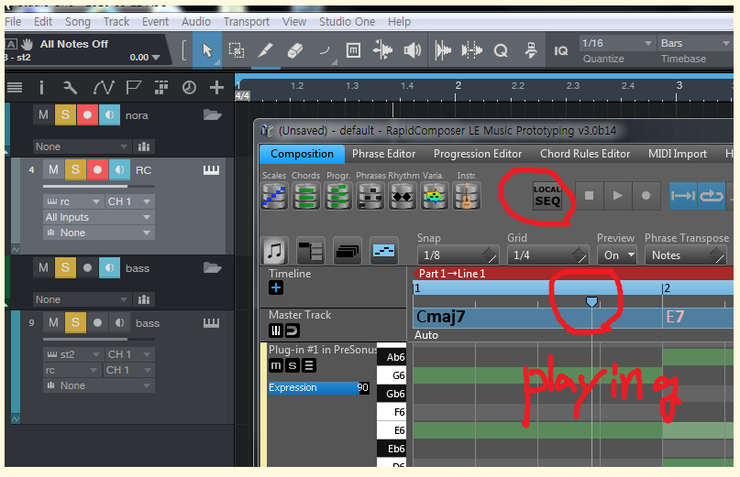The width and height of the screenshot is (740, 477).
Task: Mute the RC track
Action: tap(53, 170)
